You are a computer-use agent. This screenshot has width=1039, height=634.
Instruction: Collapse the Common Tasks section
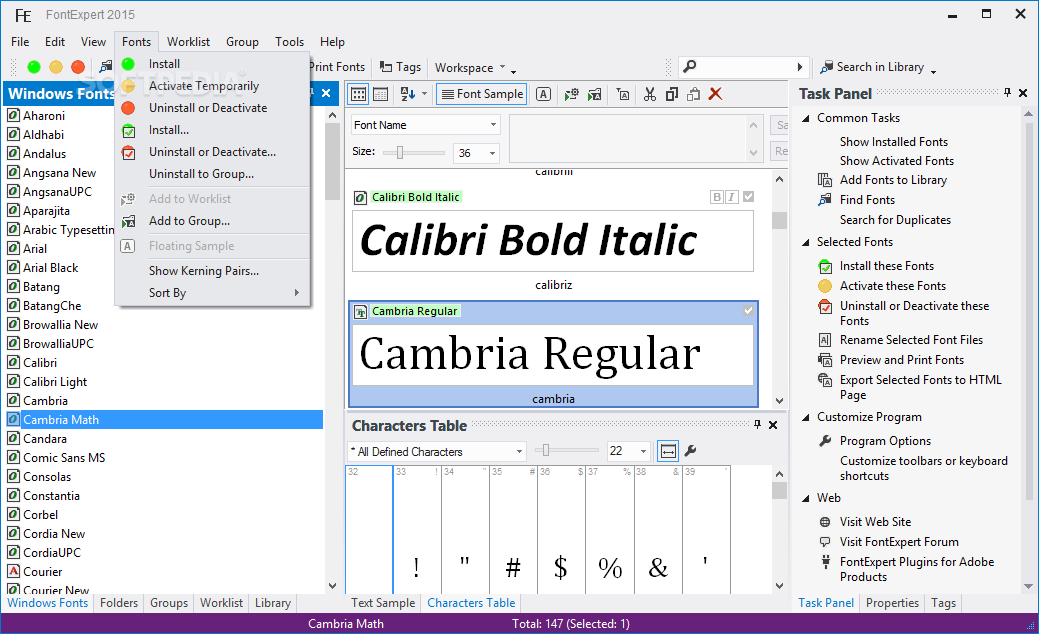click(x=806, y=119)
